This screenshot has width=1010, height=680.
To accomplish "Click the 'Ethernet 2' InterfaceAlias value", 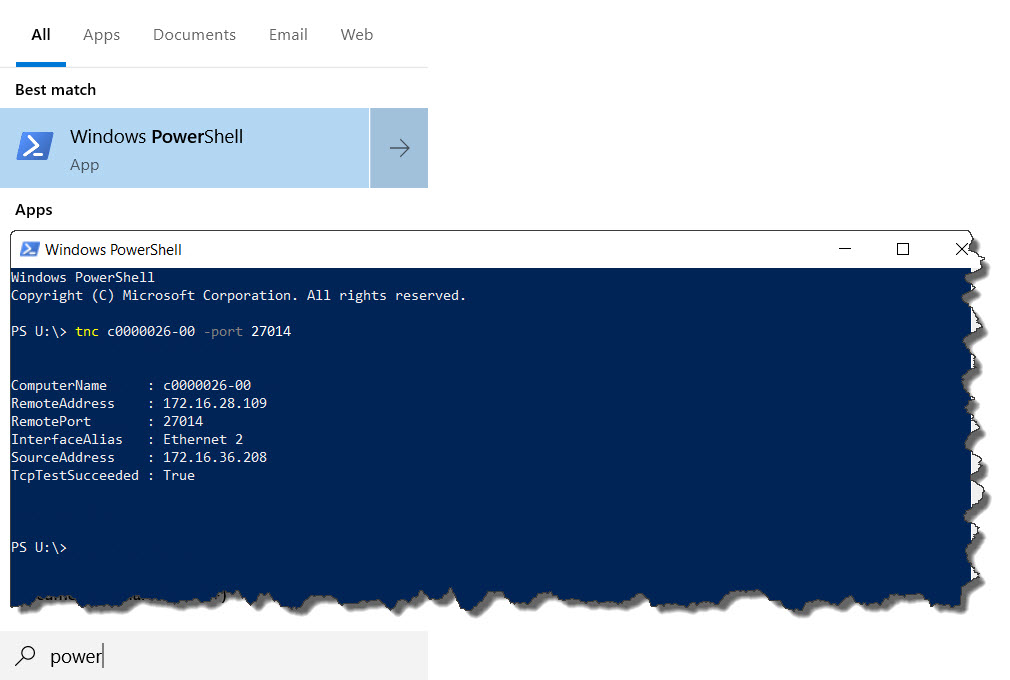I will click(203, 439).
